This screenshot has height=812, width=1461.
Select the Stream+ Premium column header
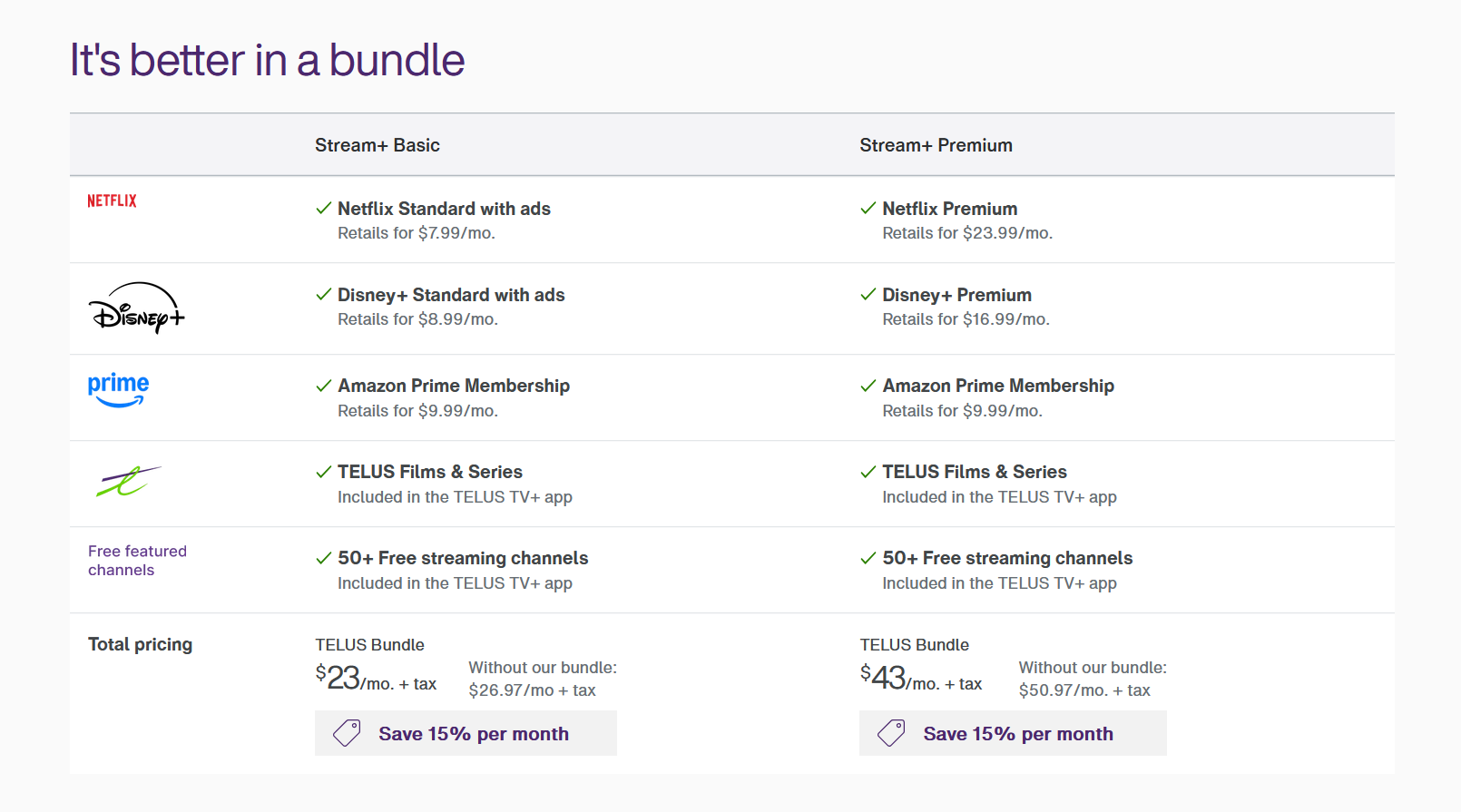click(936, 145)
